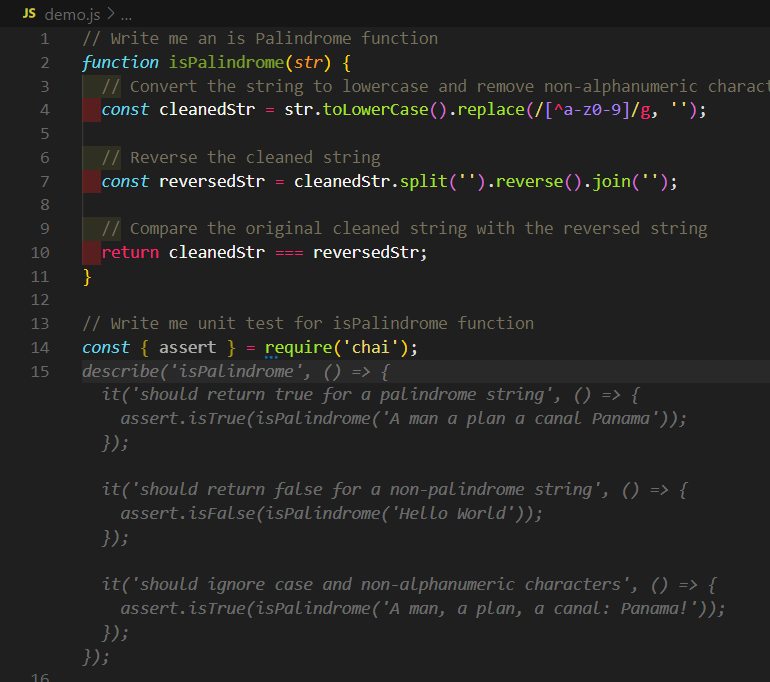The height and width of the screenshot is (682, 770).
Task: Click line number 10 in gutter
Action: [40, 253]
